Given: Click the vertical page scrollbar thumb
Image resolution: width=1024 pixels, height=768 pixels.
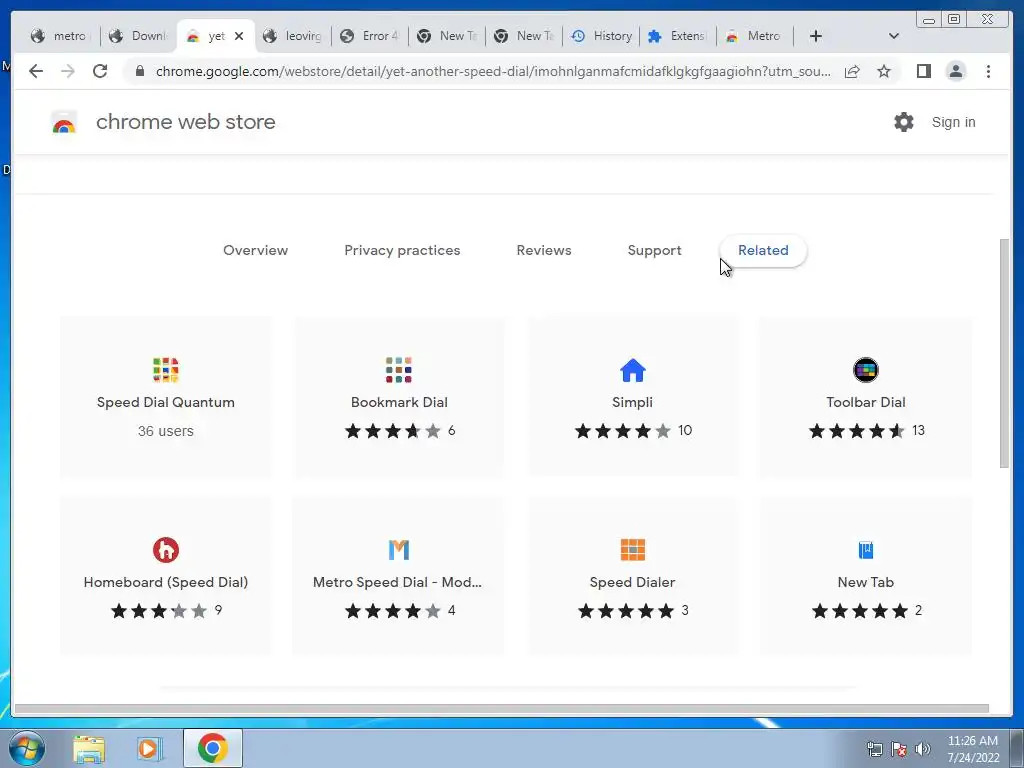Looking at the screenshot, I should (1004, 353).
